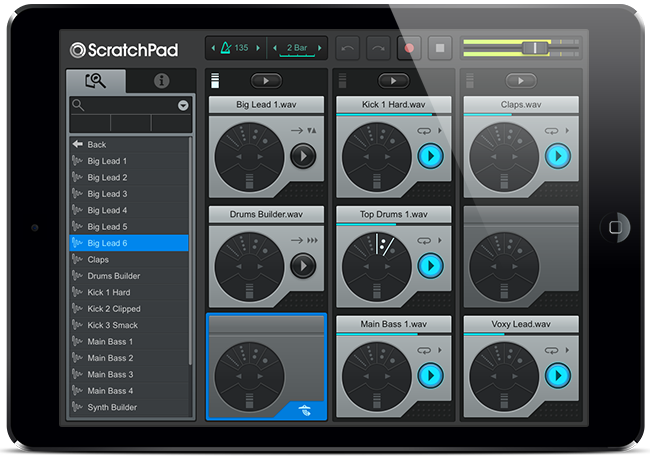Viewport: 650px width, 460px height.
Task: Change Voxy Lead.wav loop mode icon
Action: click(x=551, y=350)
